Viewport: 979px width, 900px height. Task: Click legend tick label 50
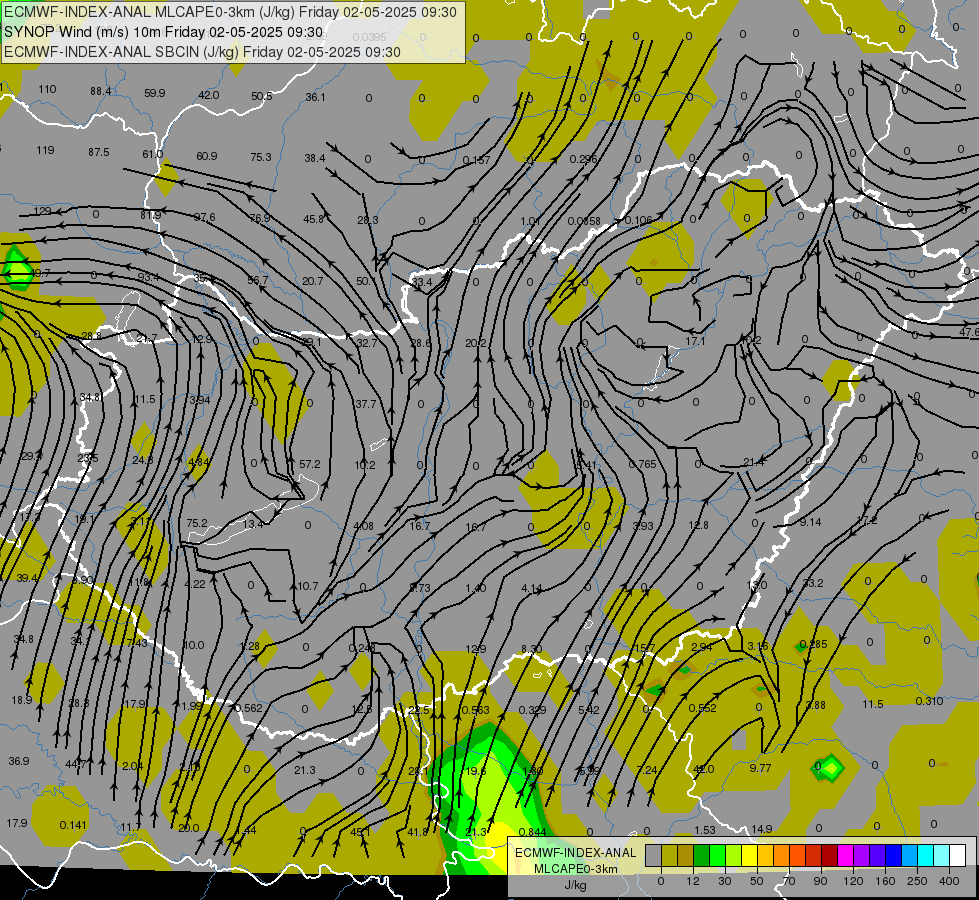tap(756, 881)
